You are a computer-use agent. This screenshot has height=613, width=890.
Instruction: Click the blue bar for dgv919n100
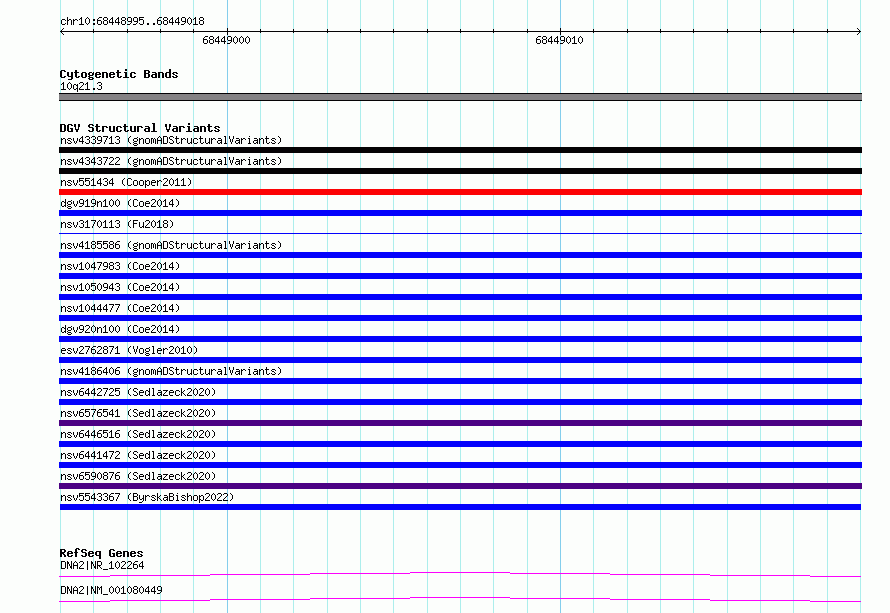460,213
